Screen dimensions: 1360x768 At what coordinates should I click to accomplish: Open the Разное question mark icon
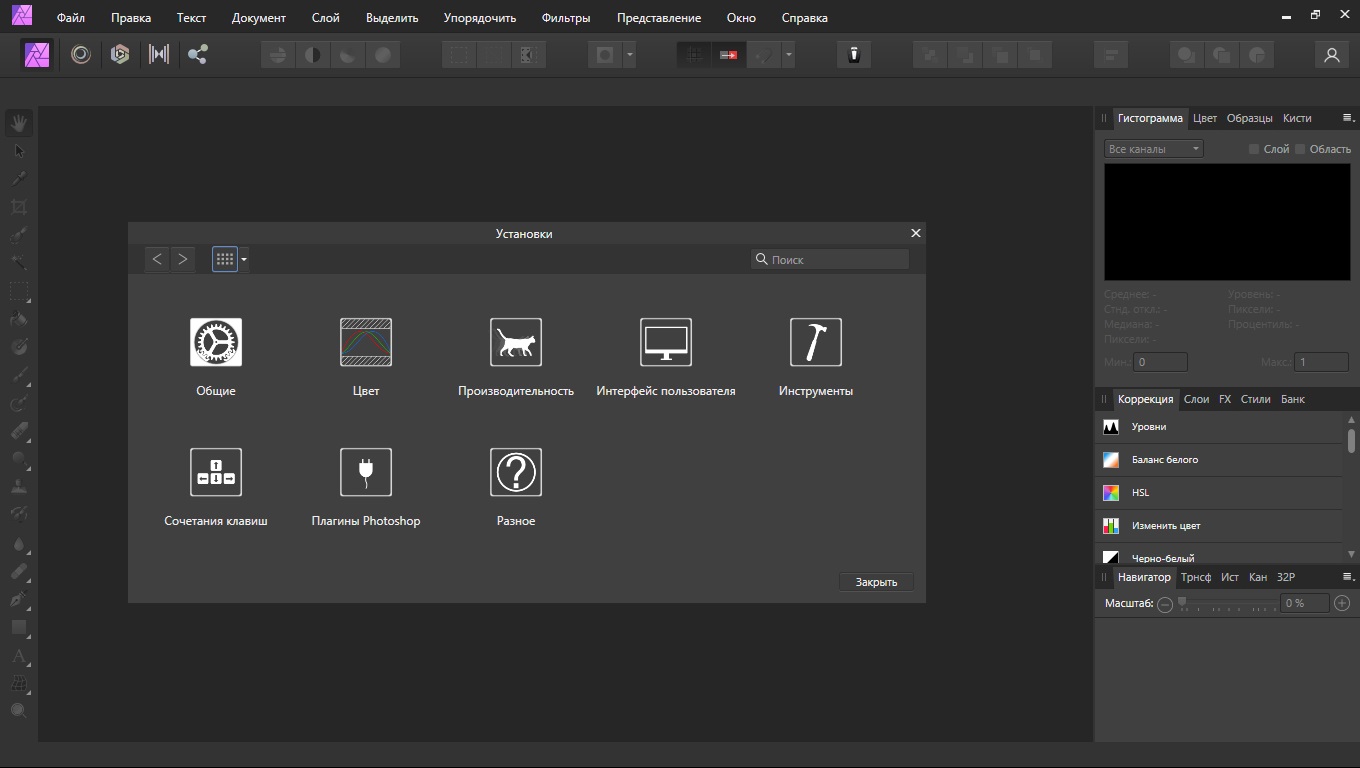pos(516,472)
